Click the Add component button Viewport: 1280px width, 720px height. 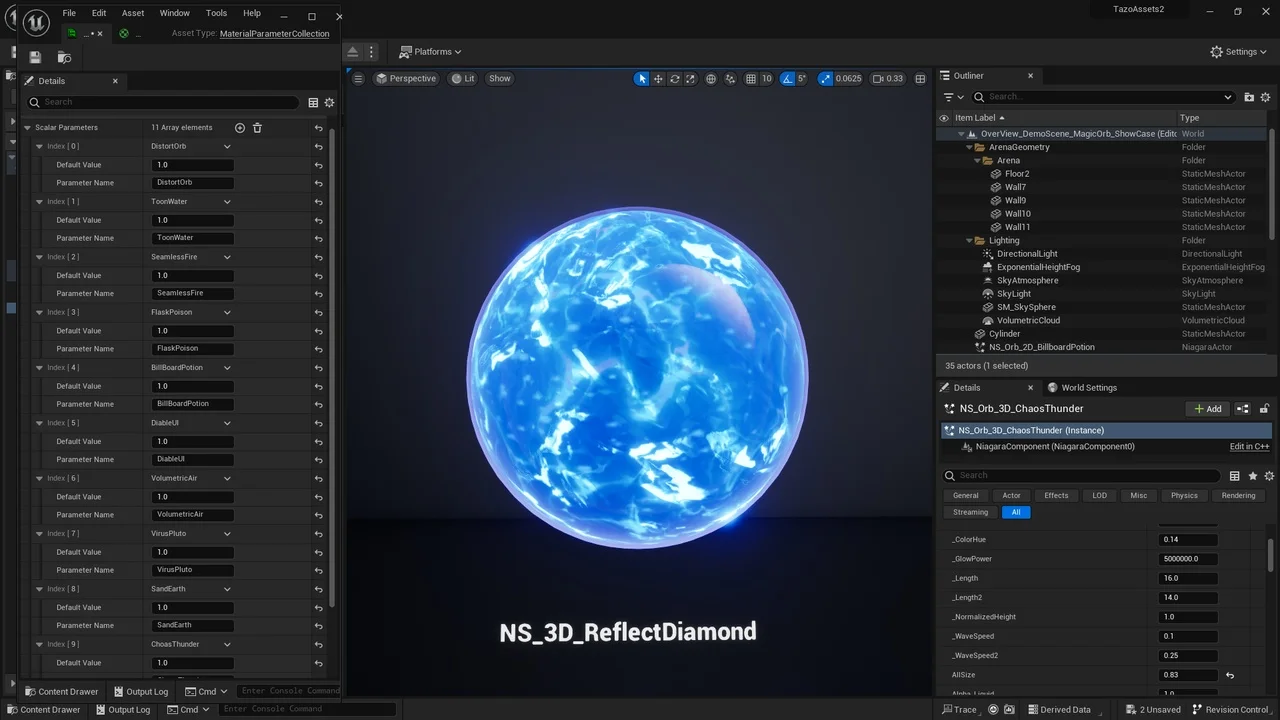coord(1207,409)
